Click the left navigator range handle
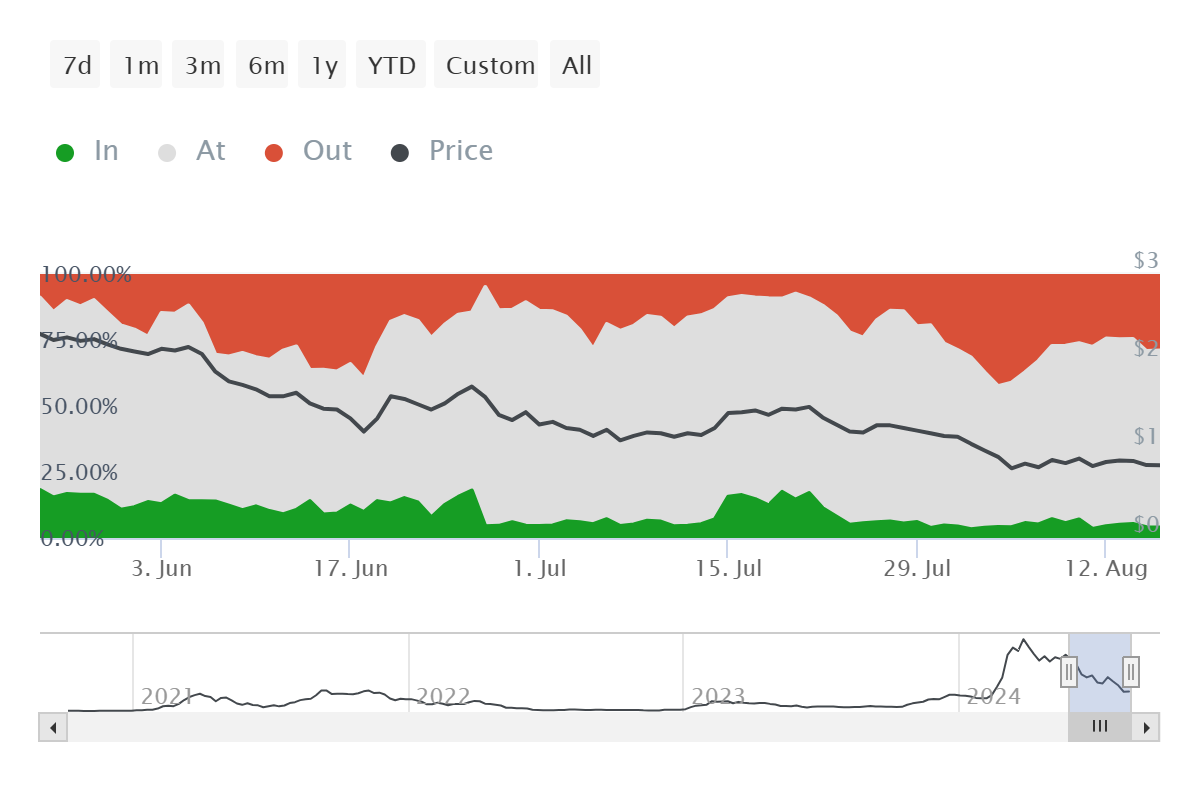Screen dimensions: 1200x800 [x=1069, y=670]
